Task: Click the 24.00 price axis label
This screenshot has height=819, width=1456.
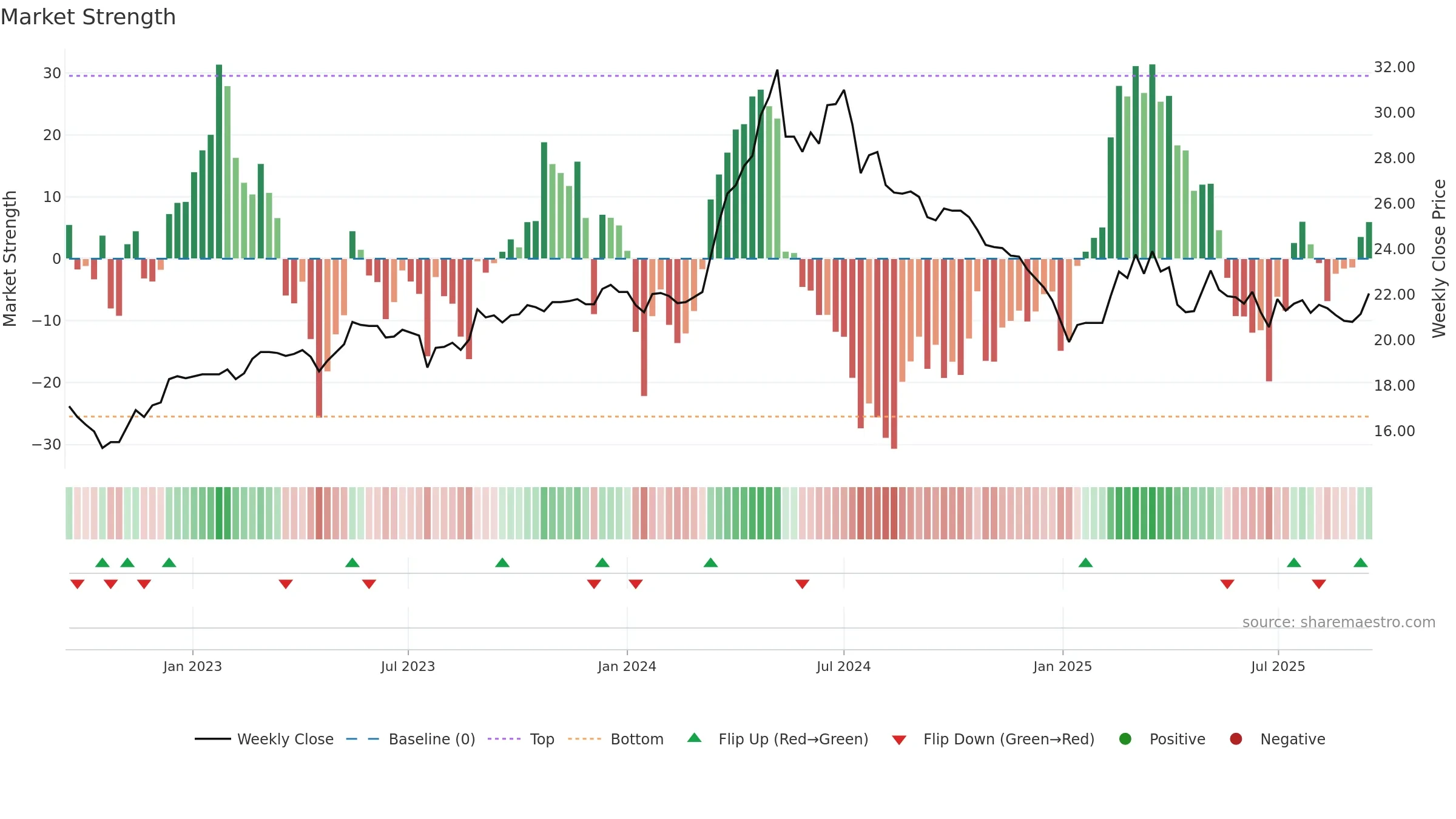Action: click(x=1394, y=249)
